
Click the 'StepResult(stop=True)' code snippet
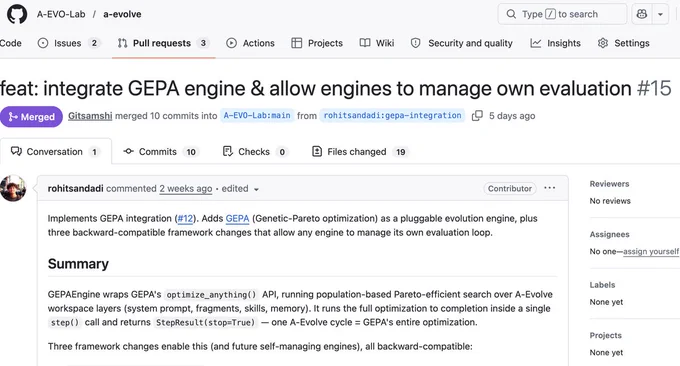[206, 322]
